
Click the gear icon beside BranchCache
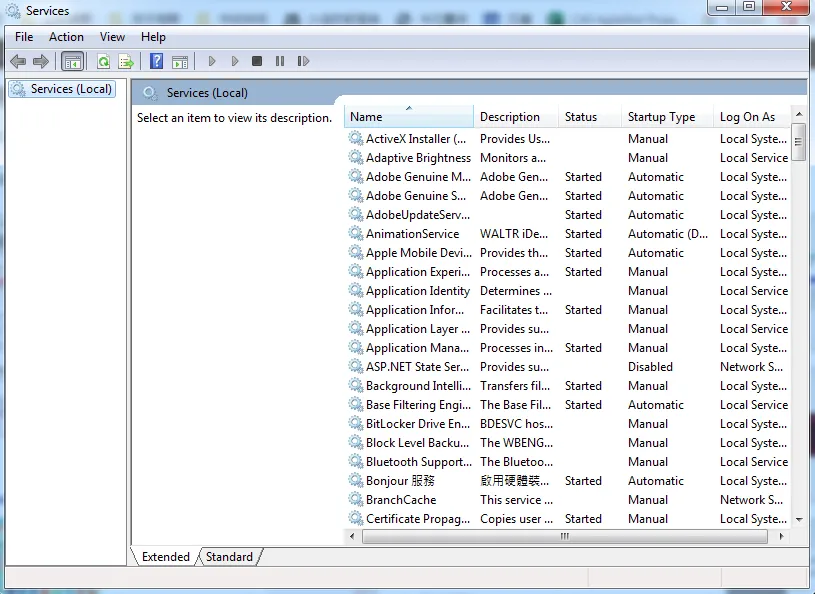[x=356, y=499]
